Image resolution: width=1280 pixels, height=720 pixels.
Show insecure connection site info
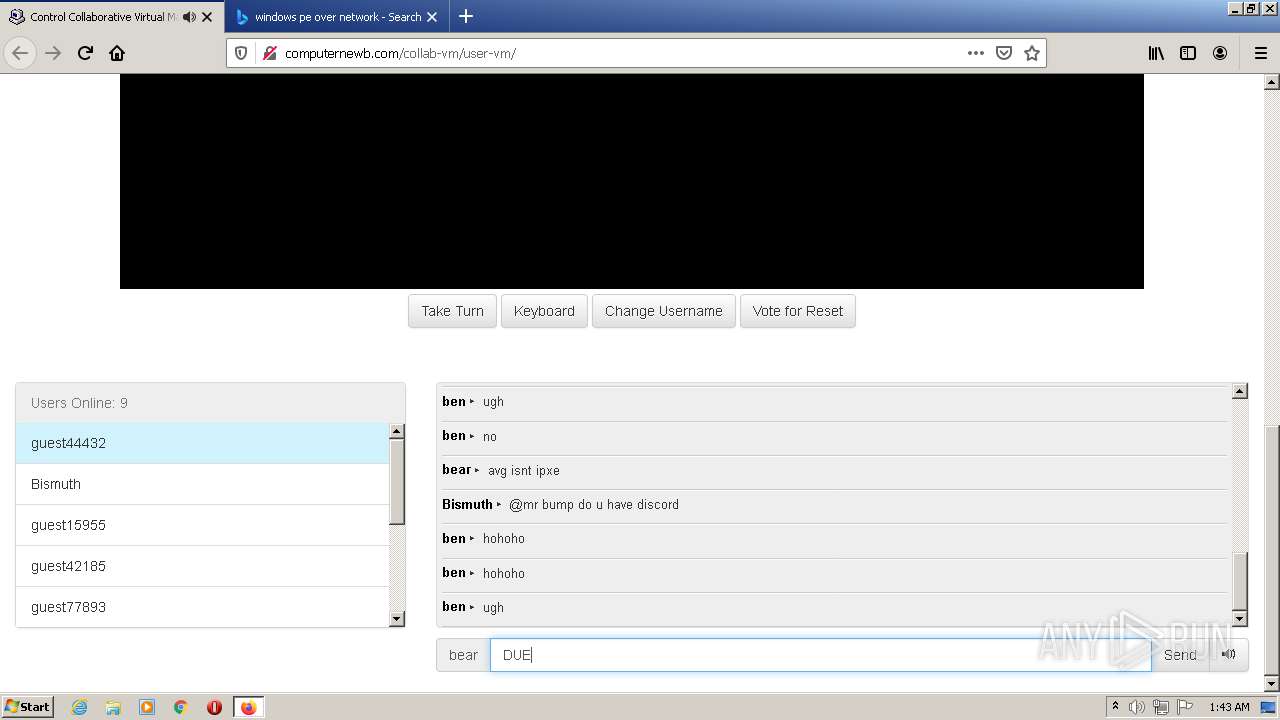click(x=269, y=53)
